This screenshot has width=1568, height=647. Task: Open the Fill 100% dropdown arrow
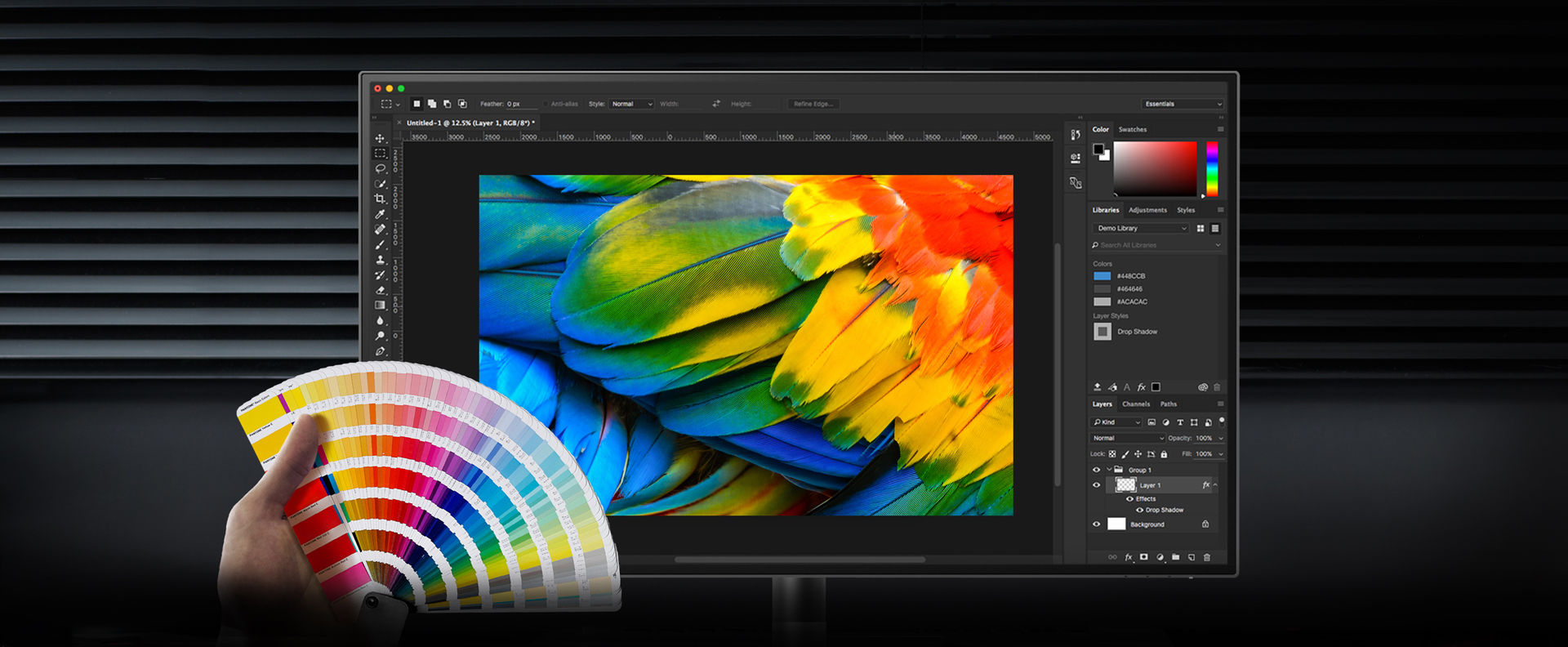[1221, 454]
